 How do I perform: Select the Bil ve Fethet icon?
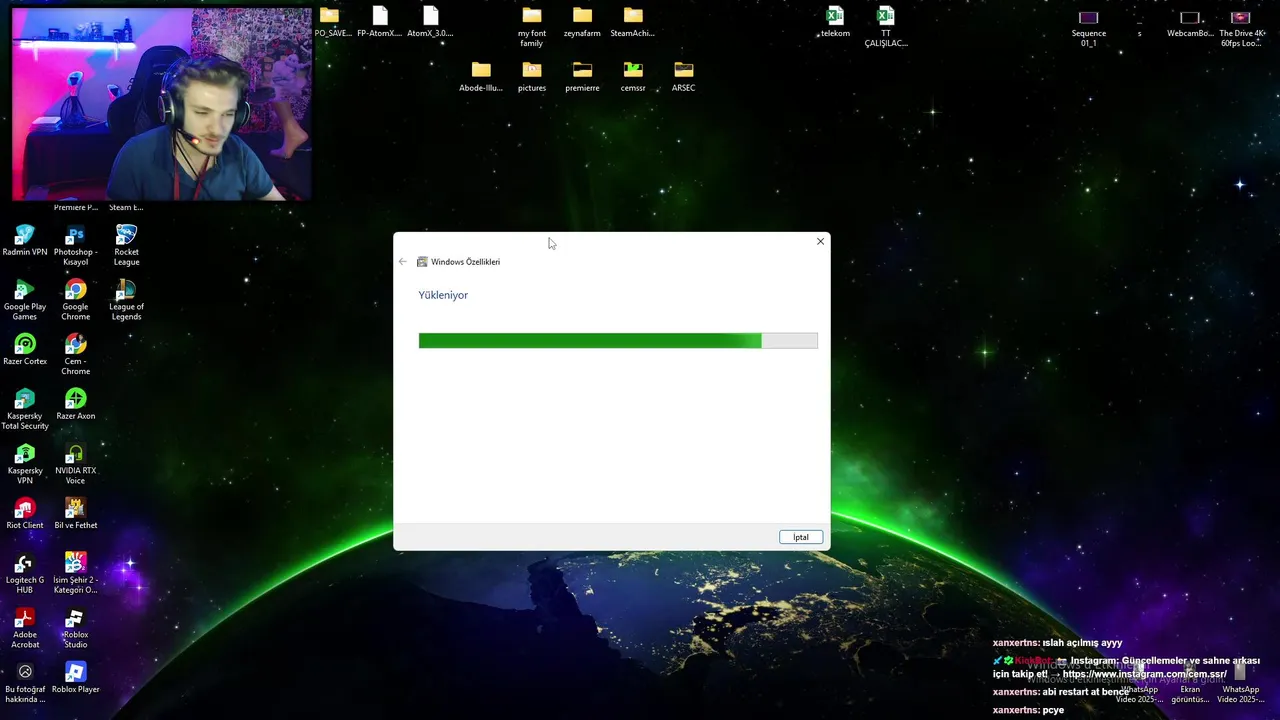coord(75,514)
